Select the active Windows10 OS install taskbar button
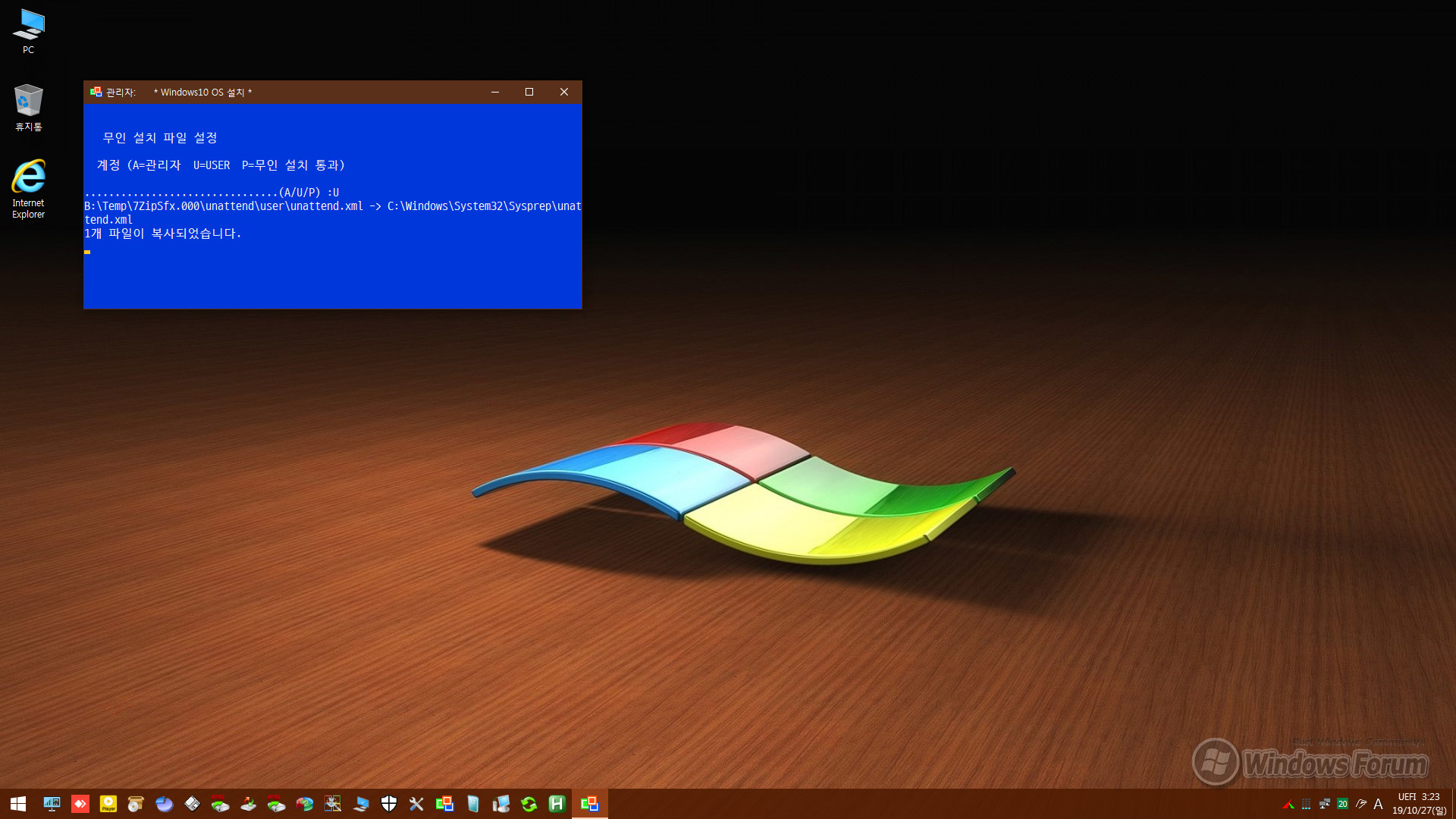This screenshot has width=1456, height=819. [x=589, y=804]
